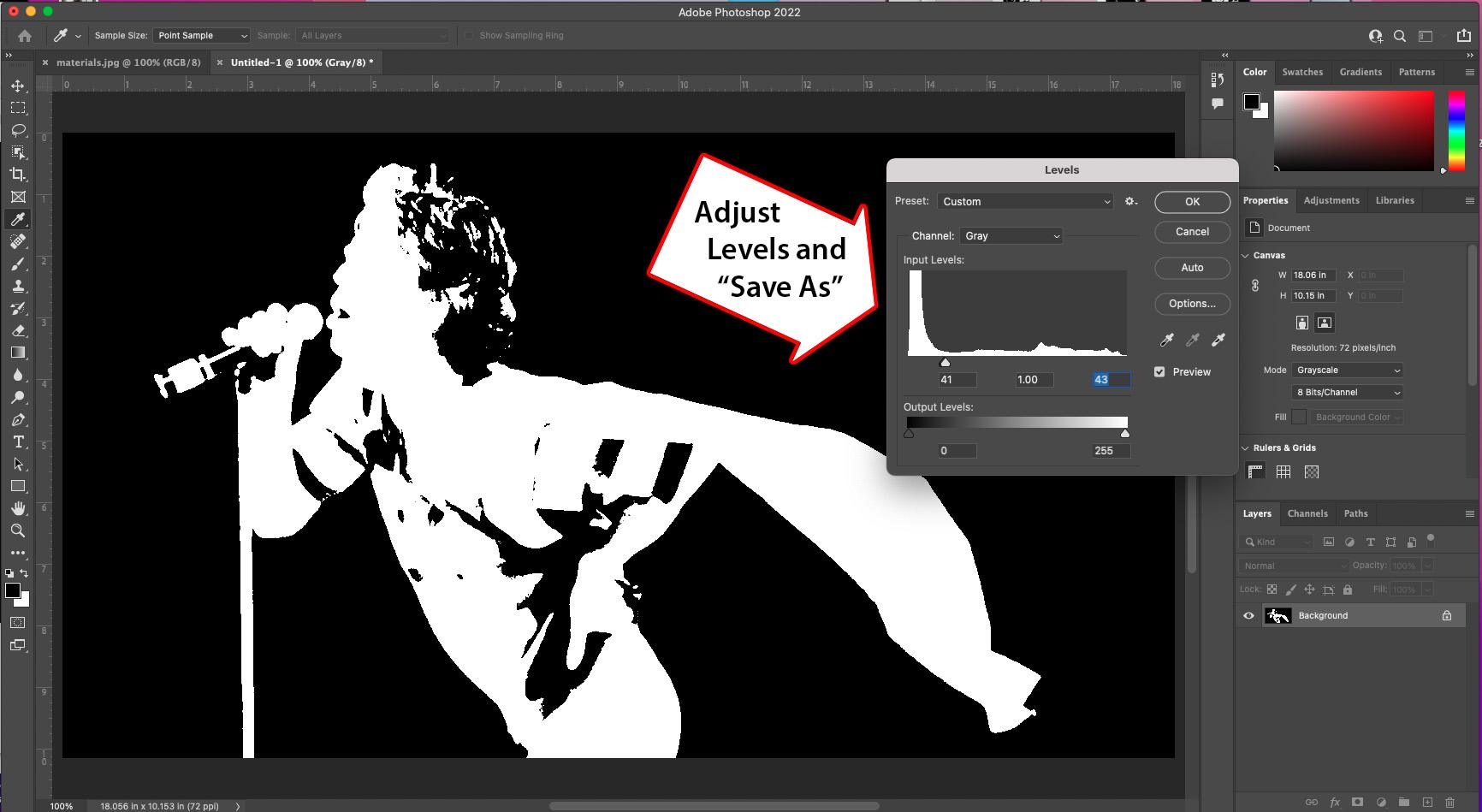This screenshot has width=1482, height=812.
Task: Select the Pen tool
Action: pos(18,419)
